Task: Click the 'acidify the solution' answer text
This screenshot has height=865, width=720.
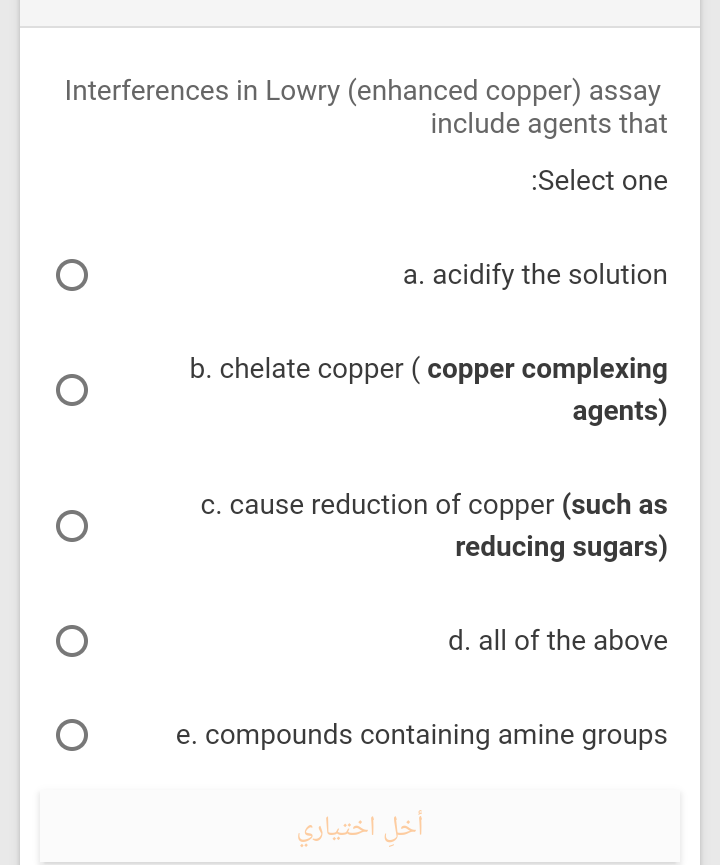Action: pos(535,274)
